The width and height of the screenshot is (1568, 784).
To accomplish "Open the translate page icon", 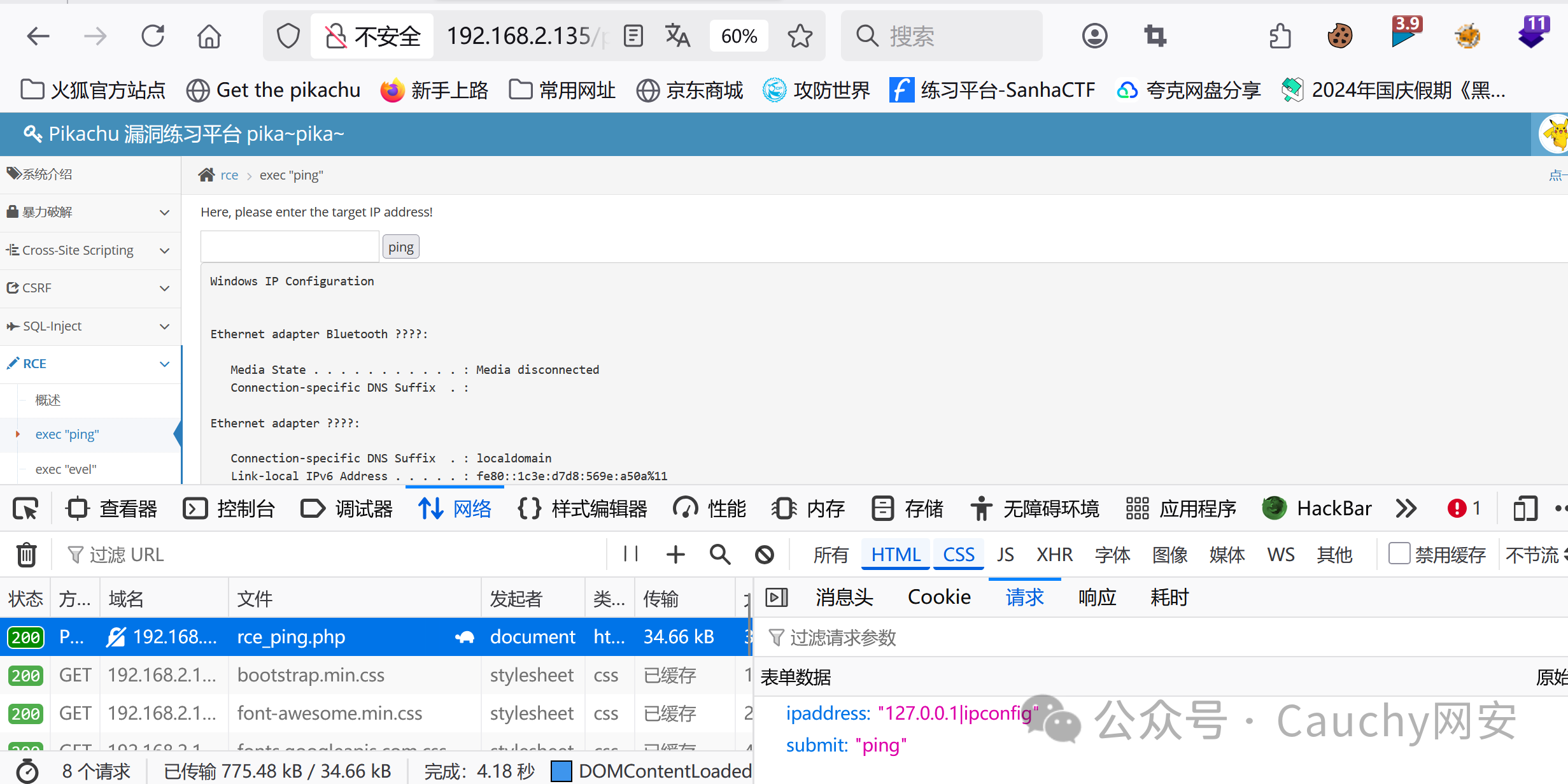I will coord(677,36).
